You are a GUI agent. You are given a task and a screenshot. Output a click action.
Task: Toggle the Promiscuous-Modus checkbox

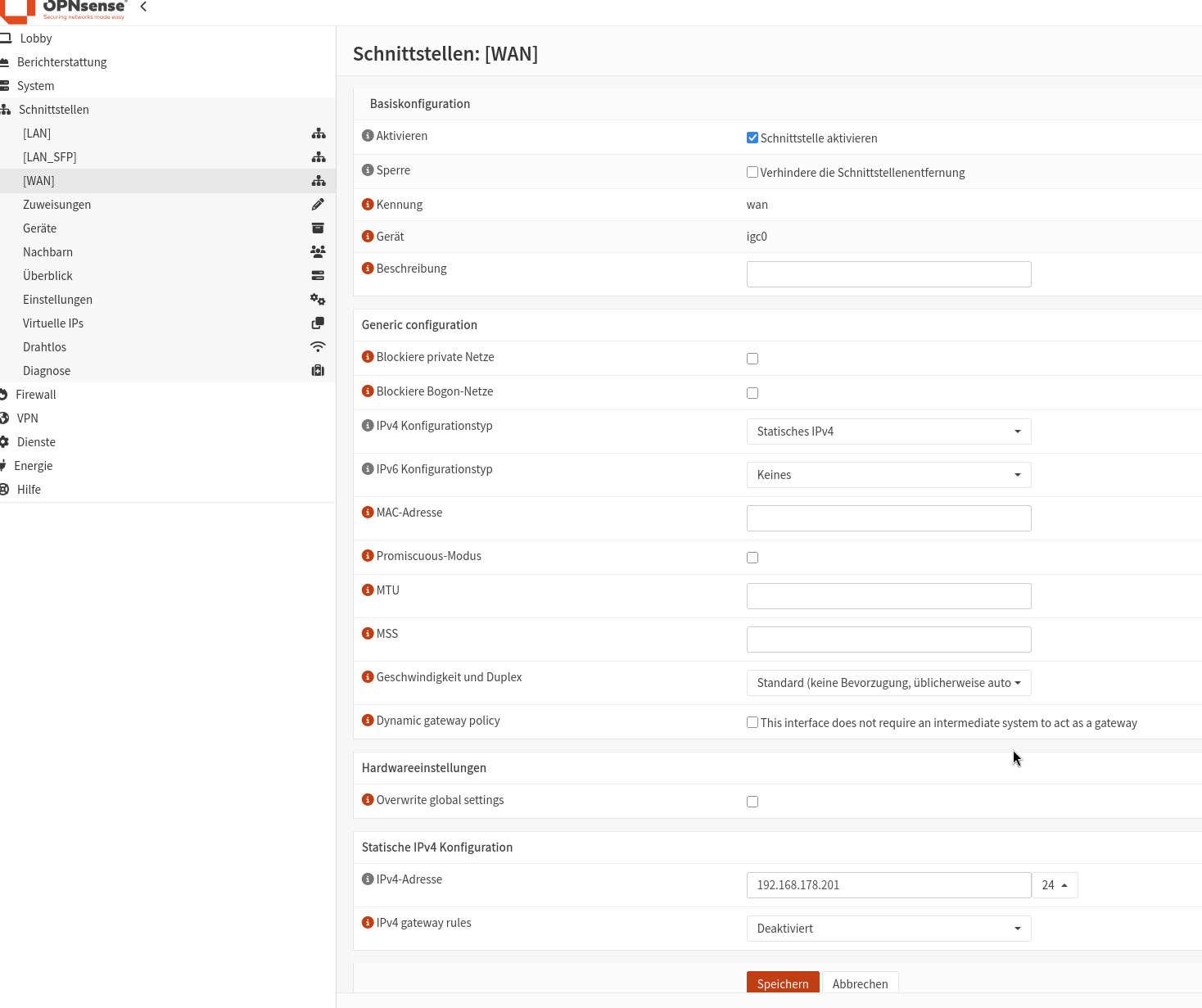(752, 558)
